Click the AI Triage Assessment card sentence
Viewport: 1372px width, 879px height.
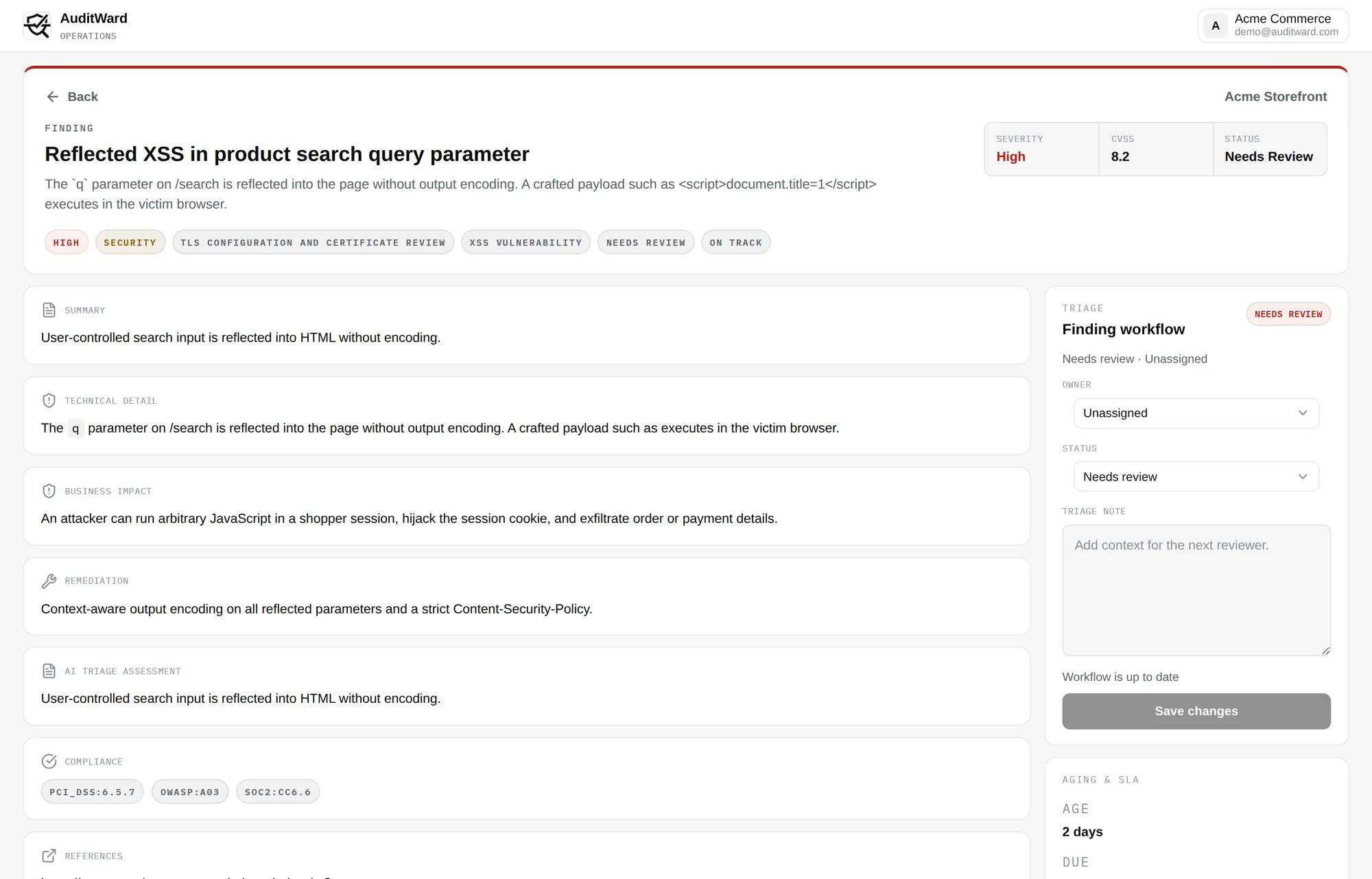(x=241, y=698)
